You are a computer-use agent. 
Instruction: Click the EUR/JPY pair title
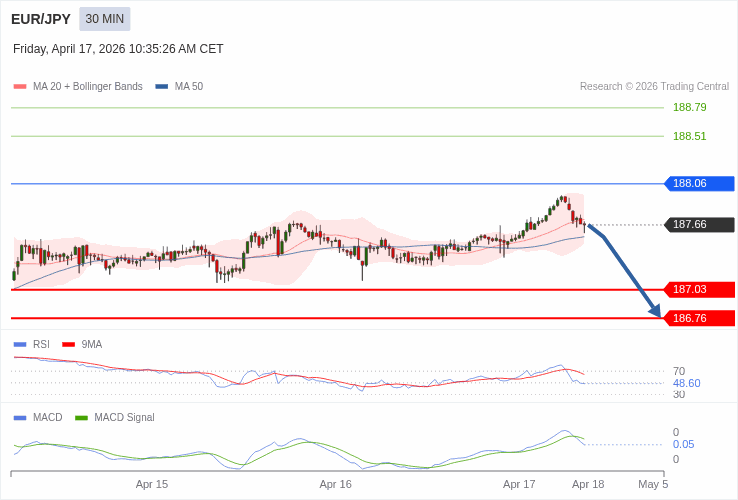[41, 19]
